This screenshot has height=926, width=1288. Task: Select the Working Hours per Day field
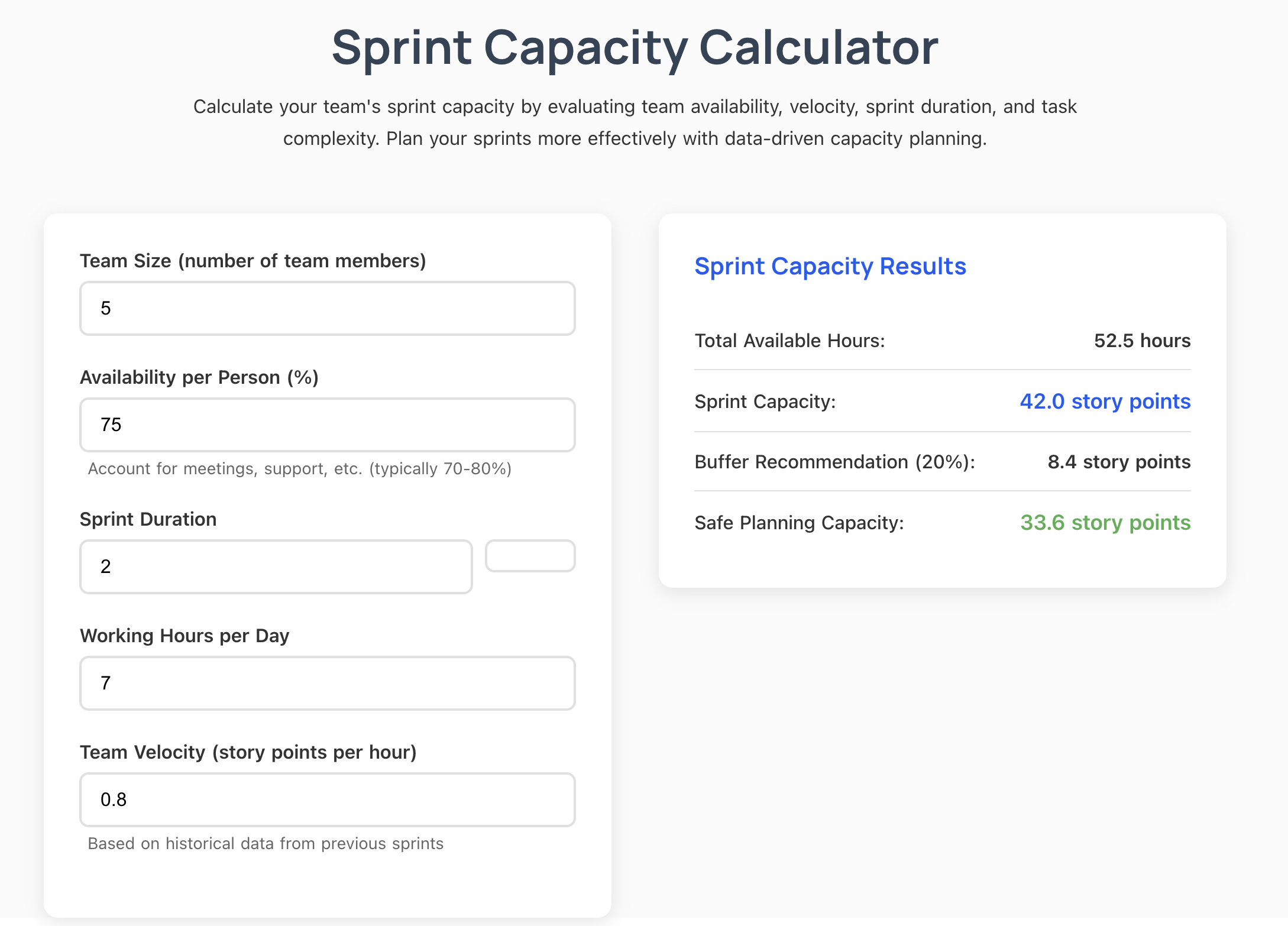click(x=327, y=683)
